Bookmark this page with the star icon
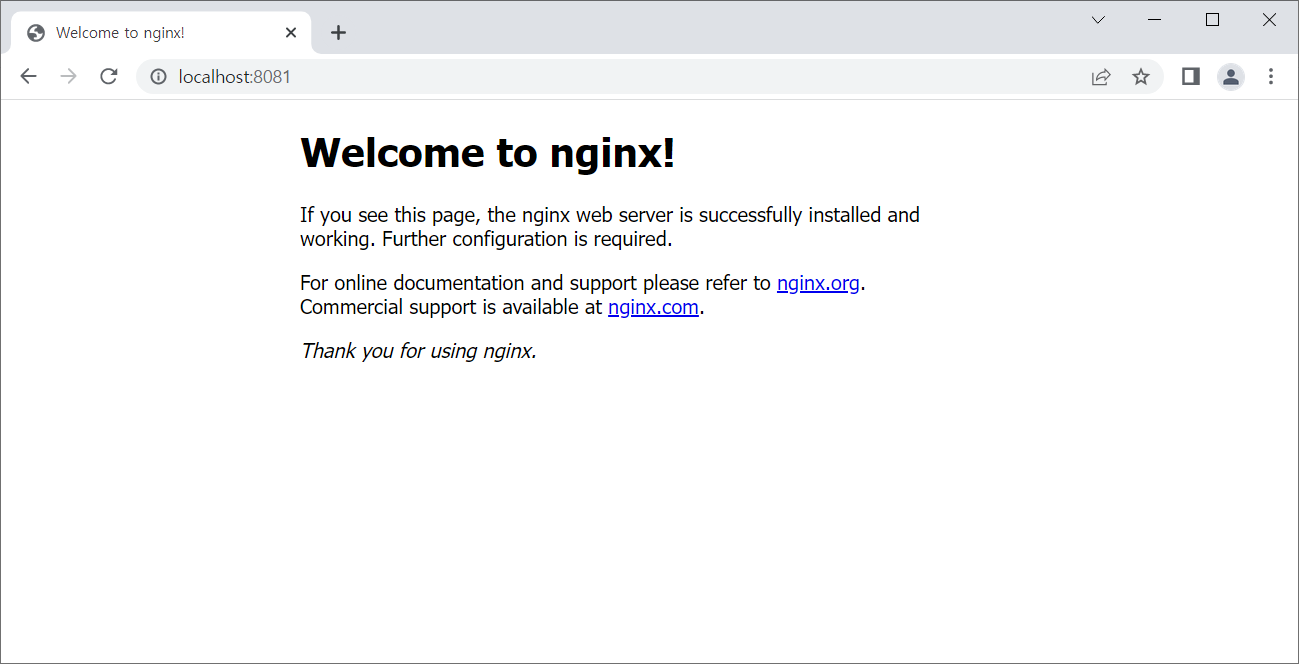Viewport: 1299px width, 664px height. [x=1141, y=76]
